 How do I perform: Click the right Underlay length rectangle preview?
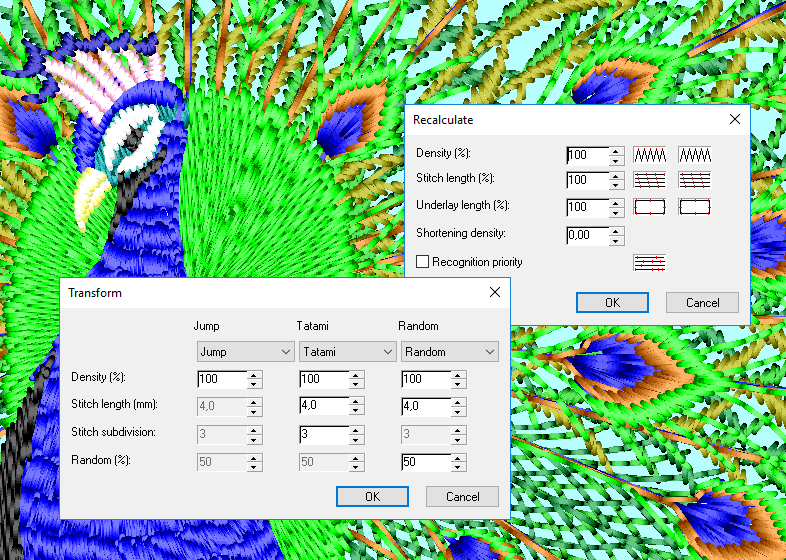(694, 207)
